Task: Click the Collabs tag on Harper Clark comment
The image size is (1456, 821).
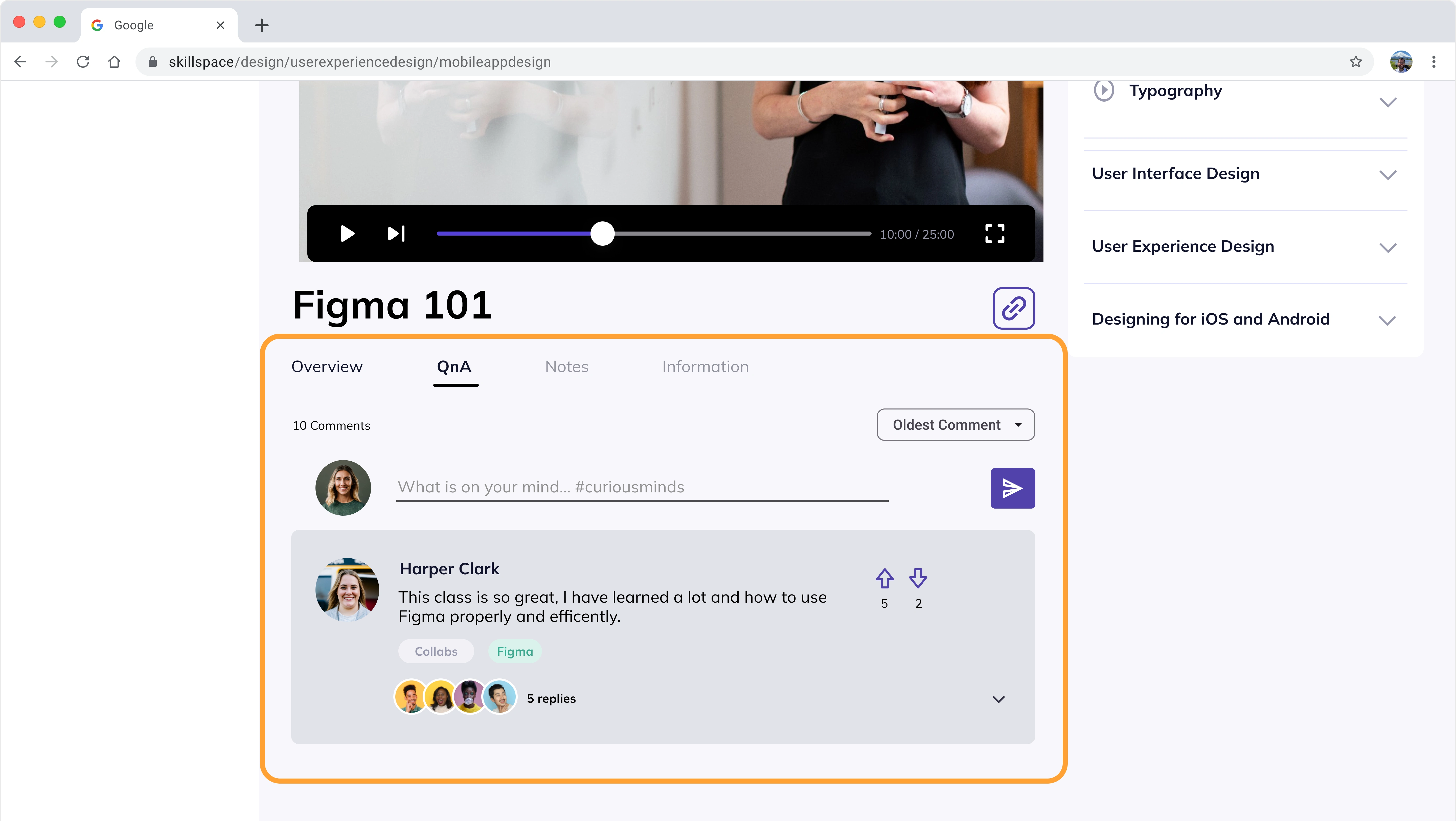Action: pos(436,651)
